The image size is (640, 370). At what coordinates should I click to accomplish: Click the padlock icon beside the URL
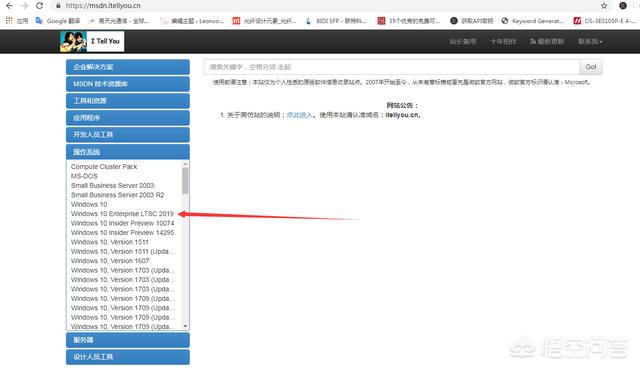tap(58, 6)
